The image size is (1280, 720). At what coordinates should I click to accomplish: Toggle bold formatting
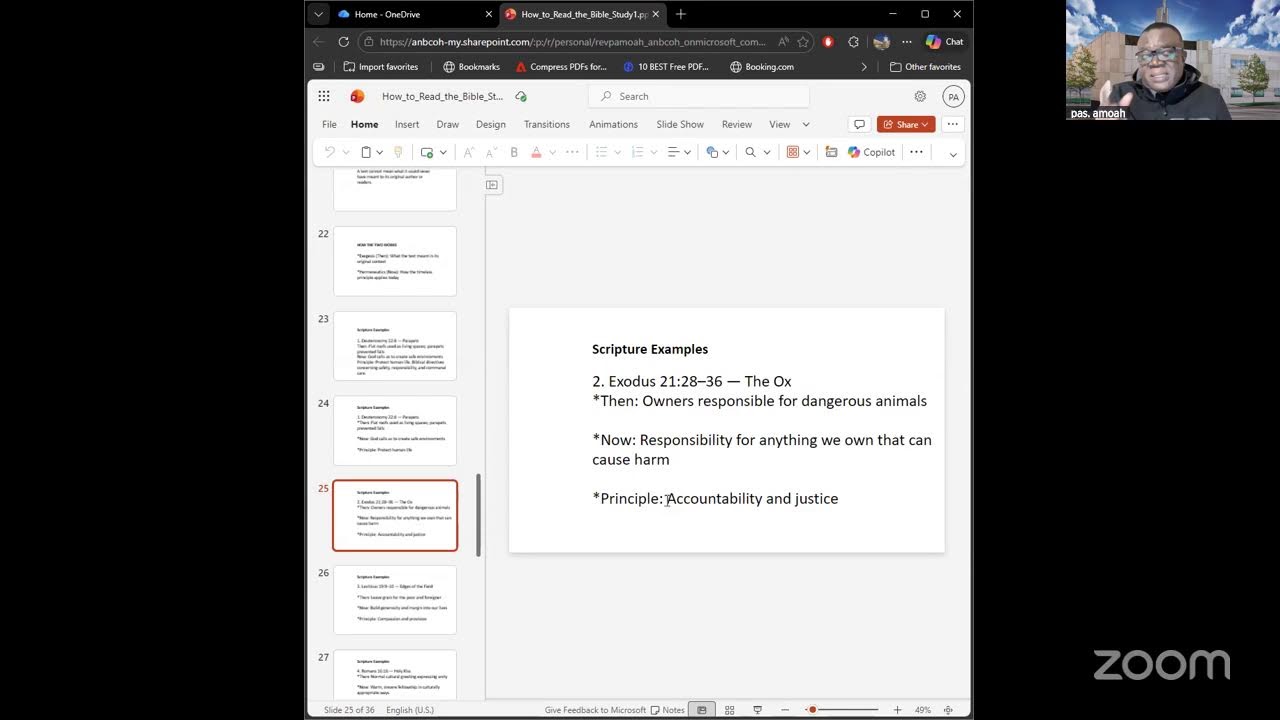tap(514, 152)
